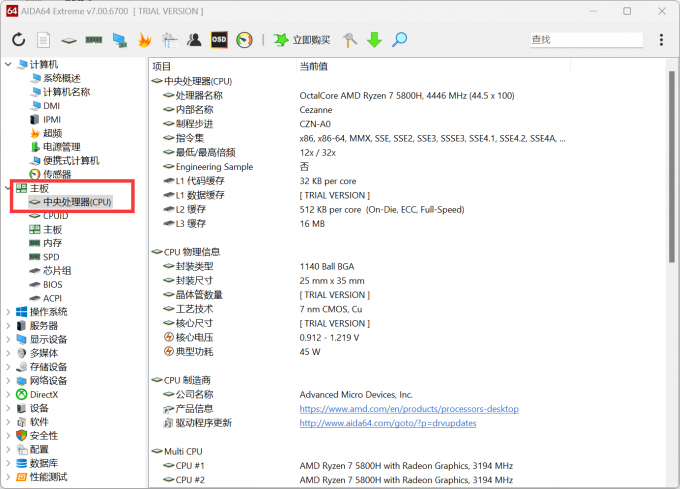
Task: Click the Refresh toolbar icon
Action: click(x=19, y=40)
